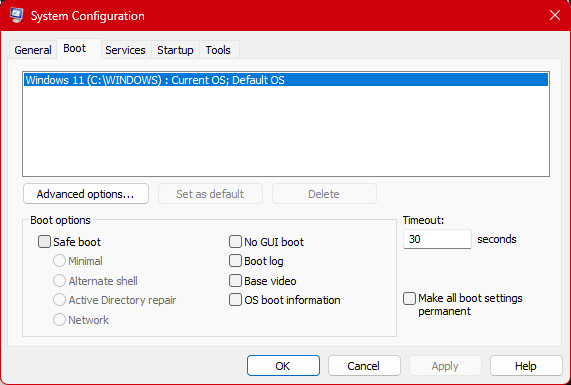Image resolution: width=571 pixels, height=385 pixels.
Task: Select the Network safe boot option
Action: pos(59,320)
